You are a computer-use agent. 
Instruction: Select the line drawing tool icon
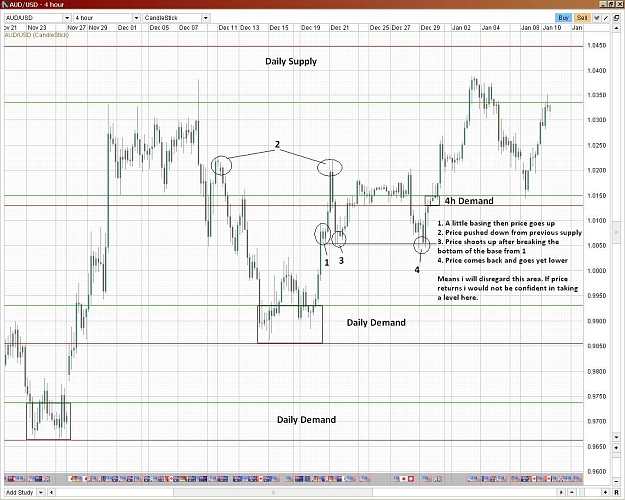[606, 18]
